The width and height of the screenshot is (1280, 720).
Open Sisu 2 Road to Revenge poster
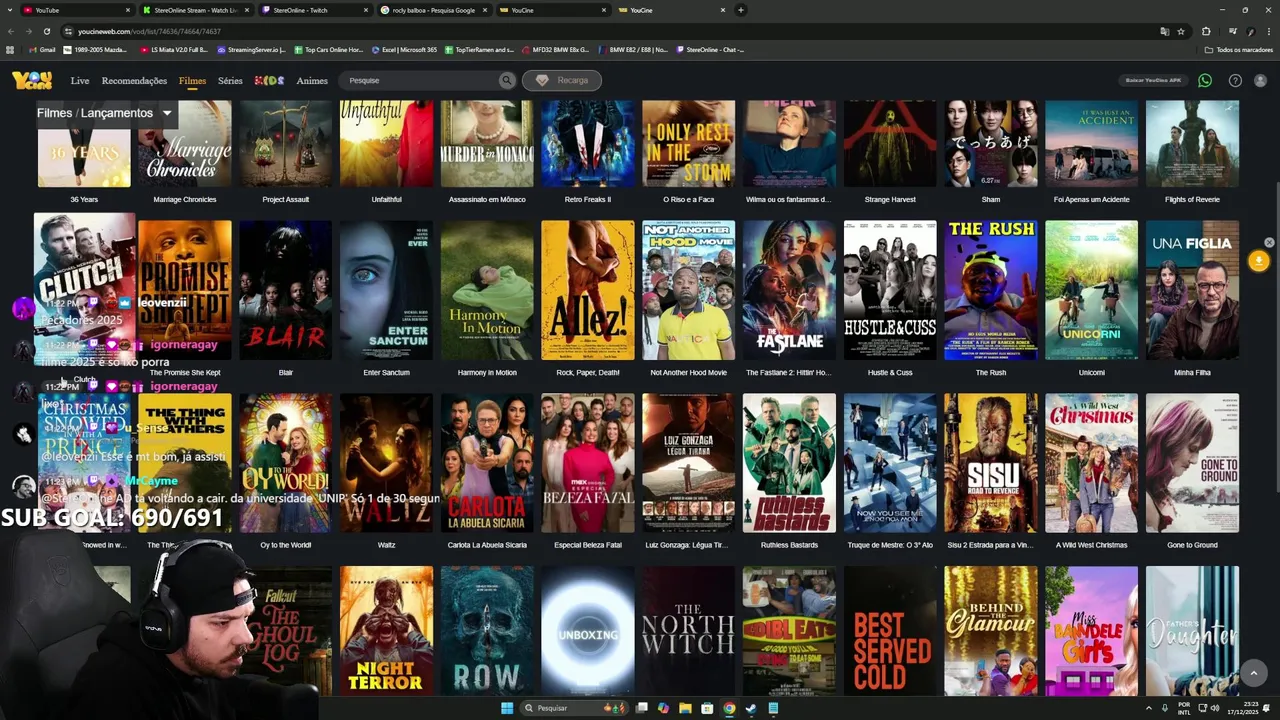tap(991, 463)
